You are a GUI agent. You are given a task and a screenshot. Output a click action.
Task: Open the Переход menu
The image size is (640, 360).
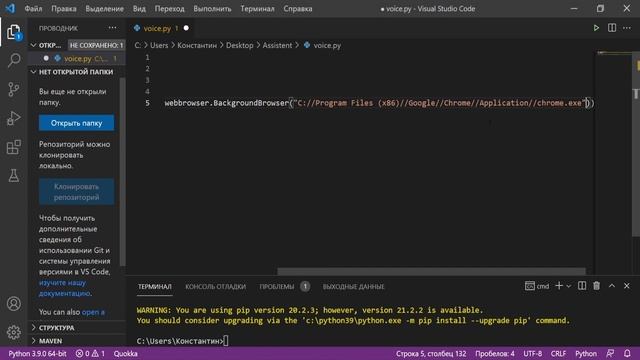(x=169, y=9)
